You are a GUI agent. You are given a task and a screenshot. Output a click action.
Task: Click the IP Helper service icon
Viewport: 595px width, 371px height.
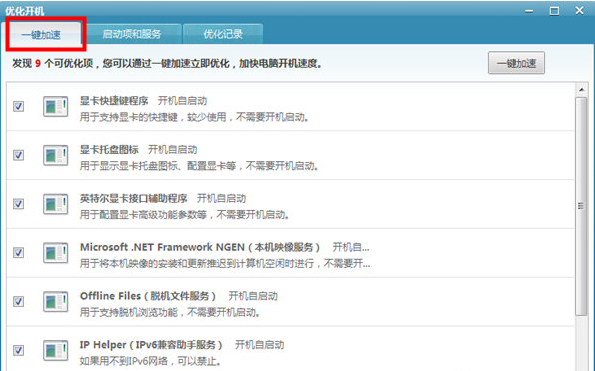pos(55,350)
